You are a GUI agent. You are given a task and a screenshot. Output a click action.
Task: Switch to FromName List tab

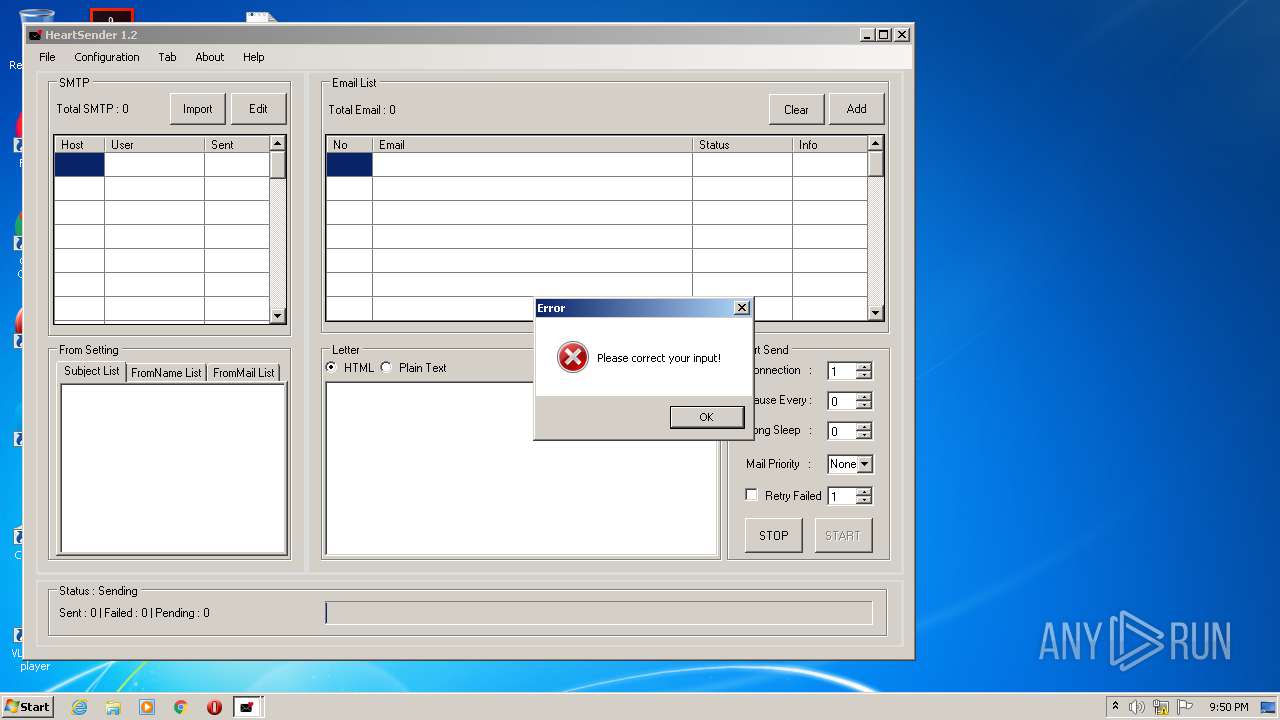[166, 373]
